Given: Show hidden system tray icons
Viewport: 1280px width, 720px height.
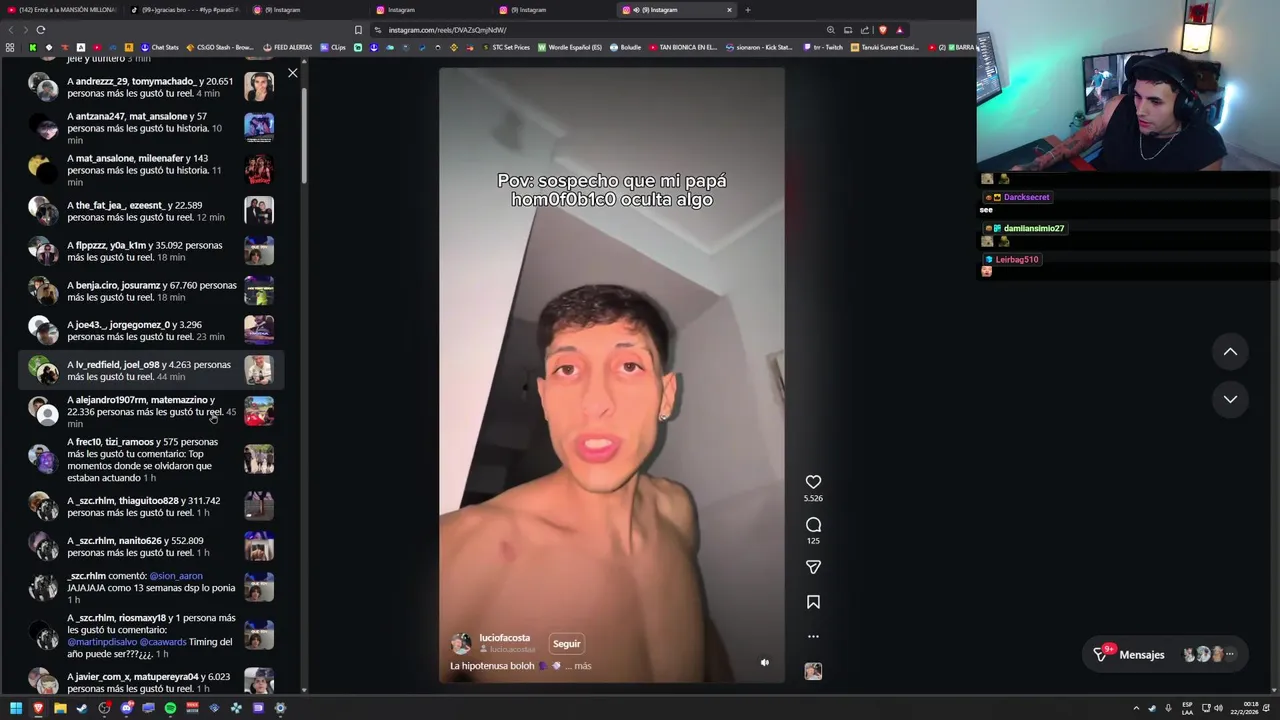Looking at the screenshot, I should [x=1136, y=708].
